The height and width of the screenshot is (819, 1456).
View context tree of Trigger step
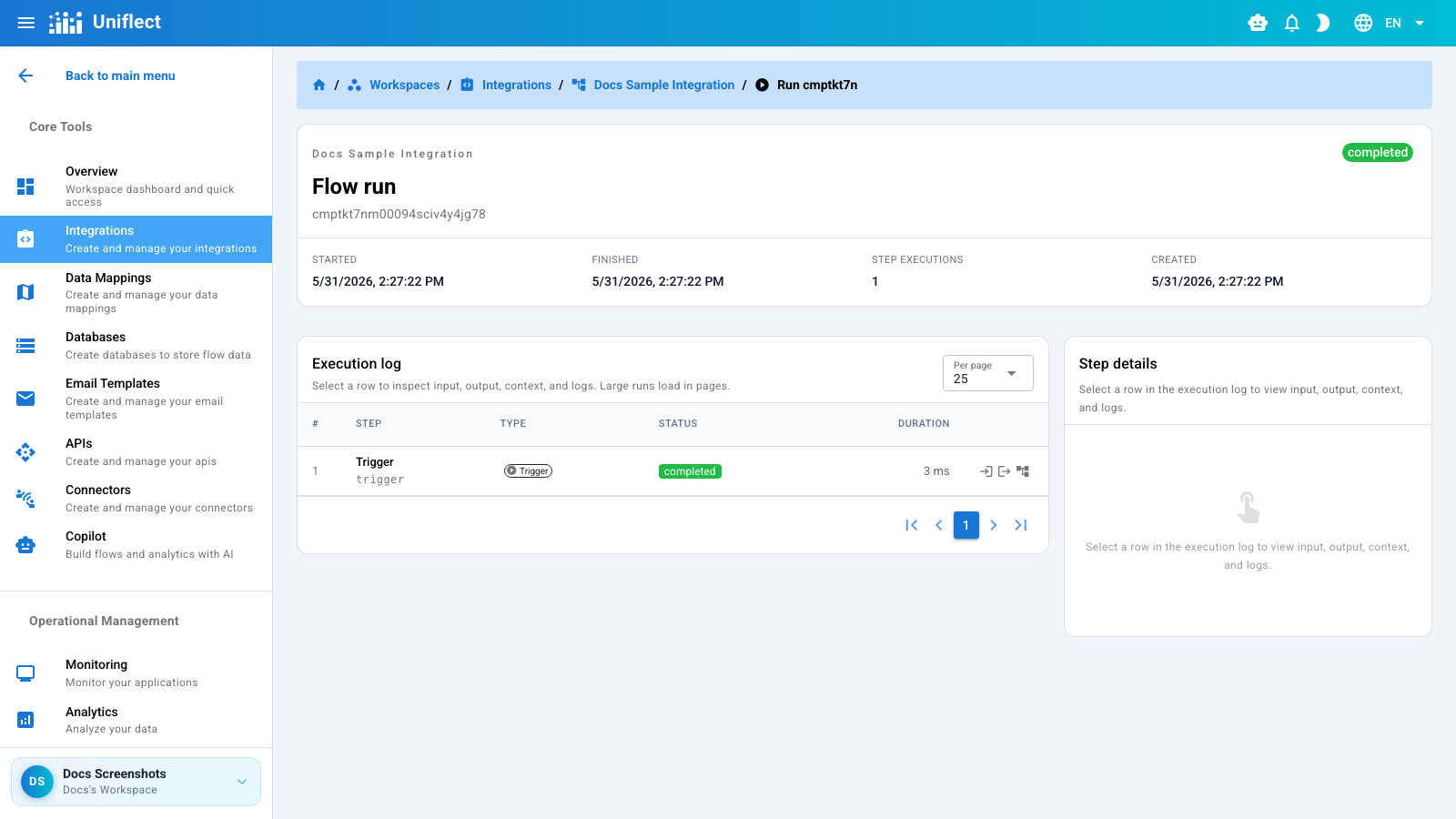(1023, 471)
